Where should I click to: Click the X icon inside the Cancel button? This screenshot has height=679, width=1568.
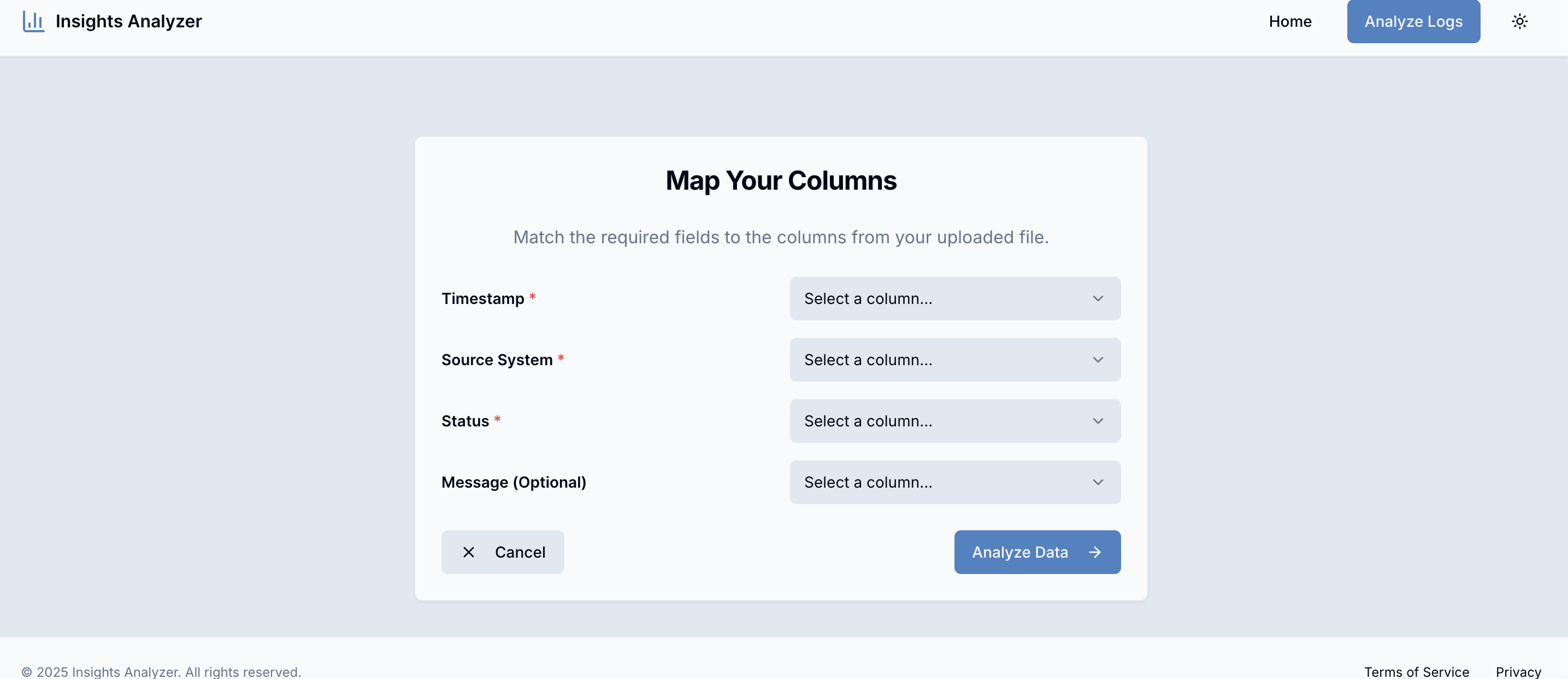point(469,552)
